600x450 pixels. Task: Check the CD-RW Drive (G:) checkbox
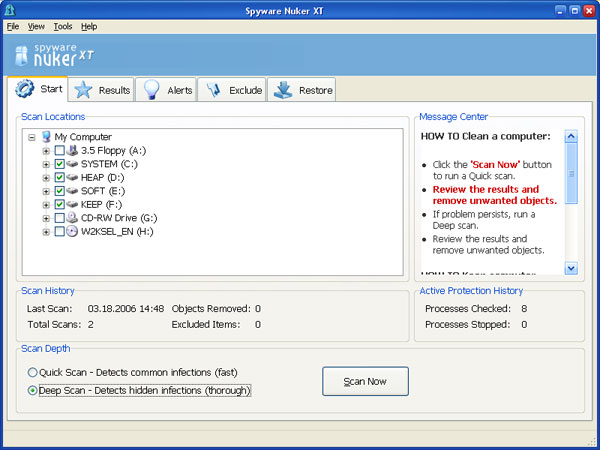[59, 218]
